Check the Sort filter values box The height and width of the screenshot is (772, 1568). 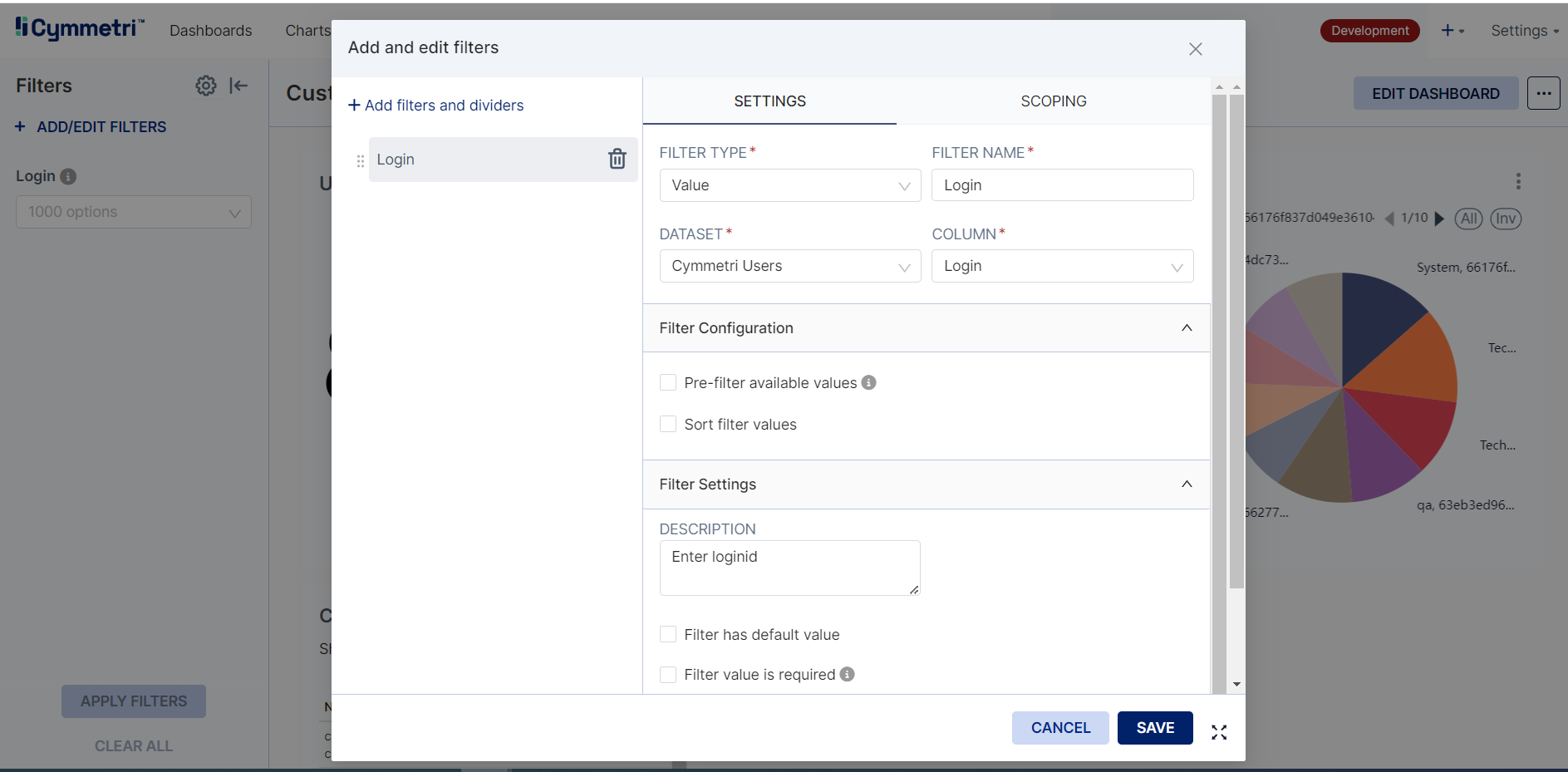pyautogui.click(x=667, y=424)
